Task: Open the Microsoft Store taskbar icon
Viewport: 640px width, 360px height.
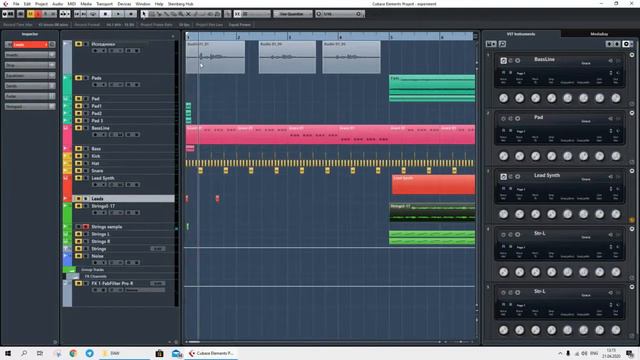Action: (160, 353)
